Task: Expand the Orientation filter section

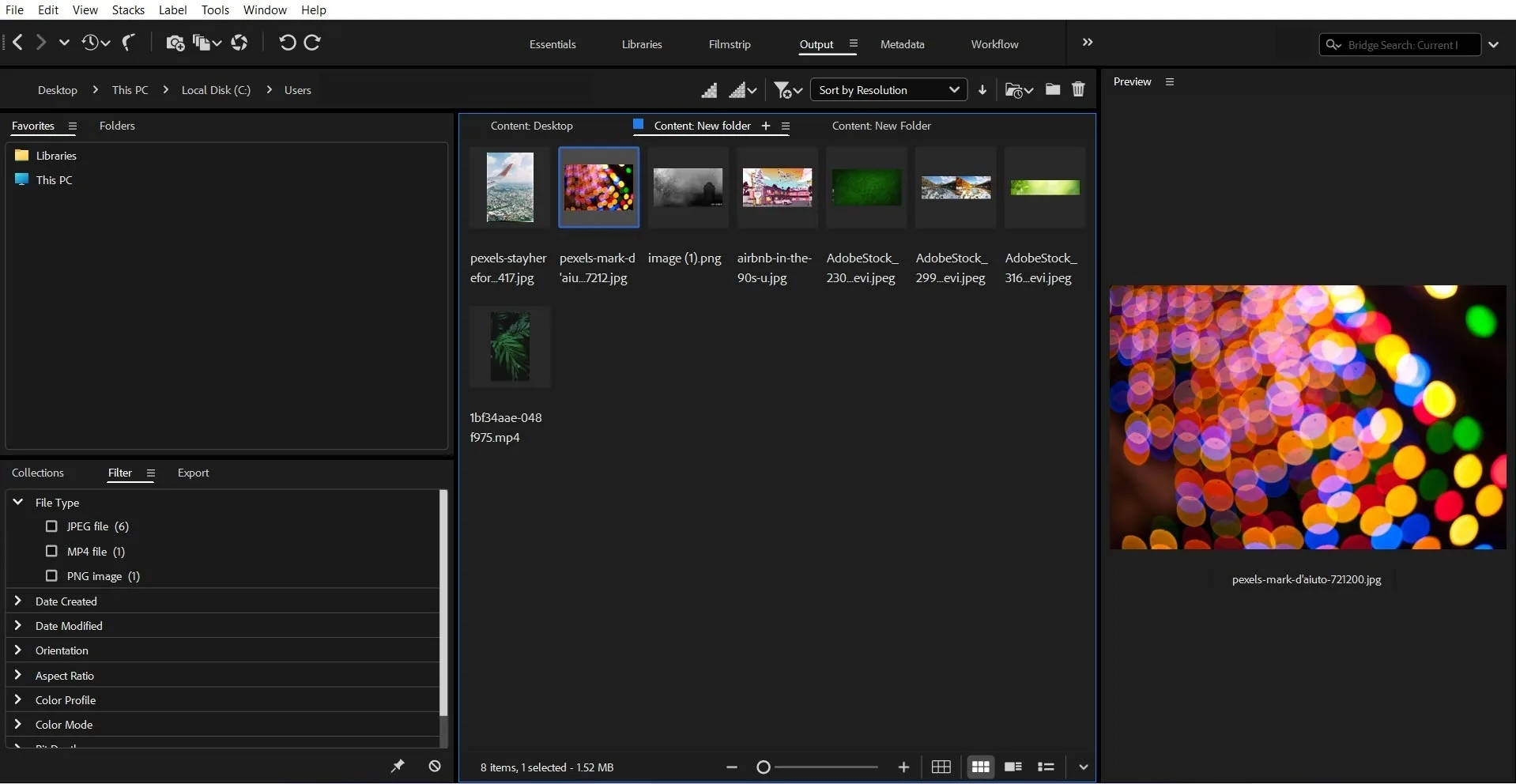Action: (x=18, y=650)
